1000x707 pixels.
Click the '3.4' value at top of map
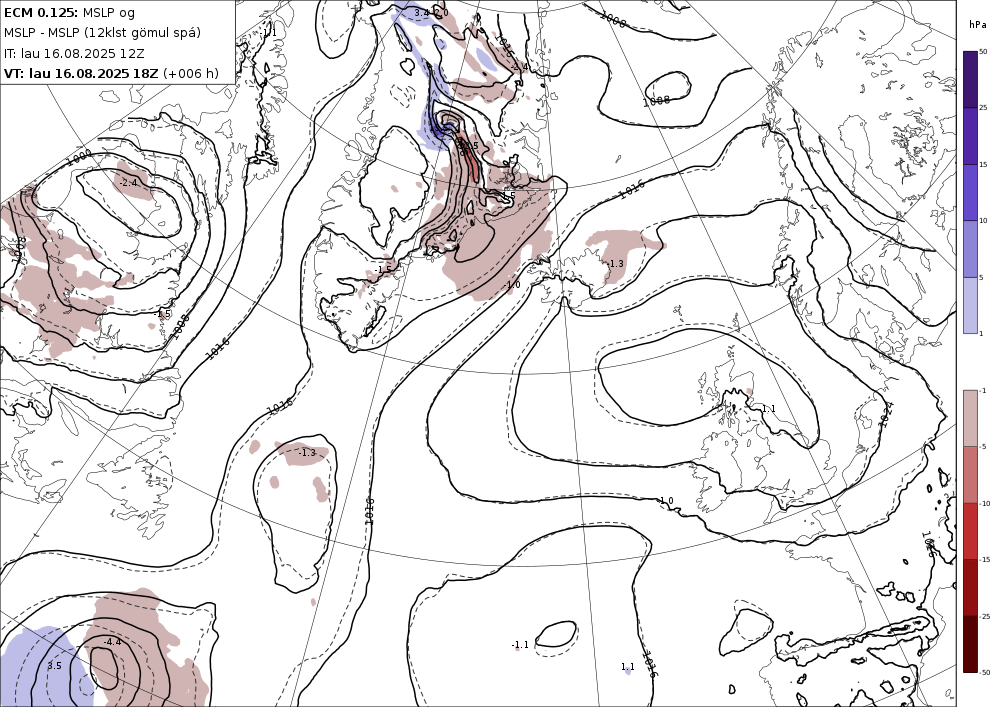(x=422, y=13)
